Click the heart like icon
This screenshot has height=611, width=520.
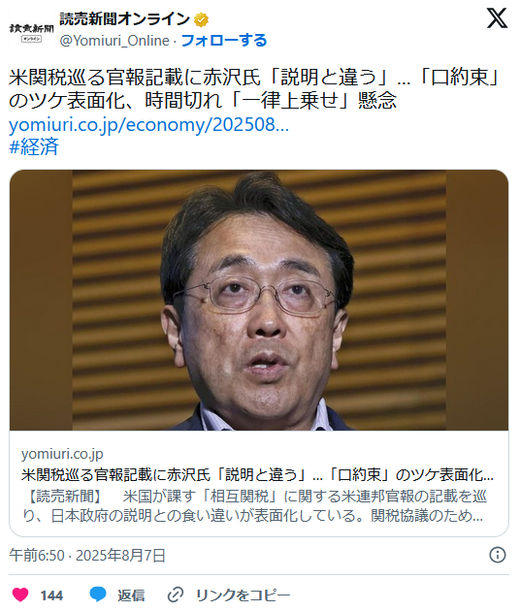[20, 595]
